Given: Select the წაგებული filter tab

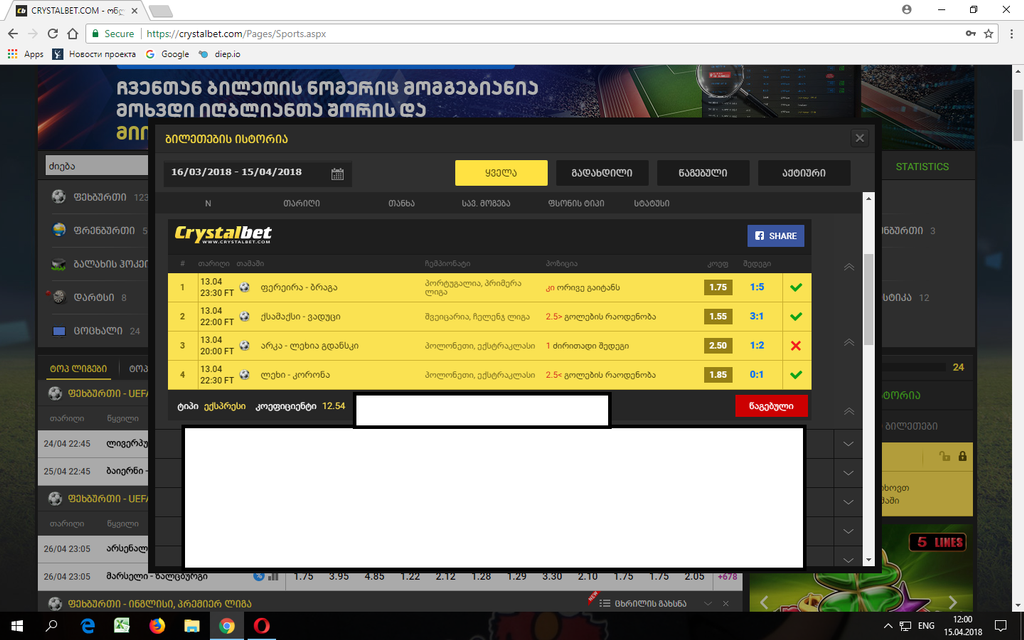Looking at the screenshot, I should click(703, 173).
